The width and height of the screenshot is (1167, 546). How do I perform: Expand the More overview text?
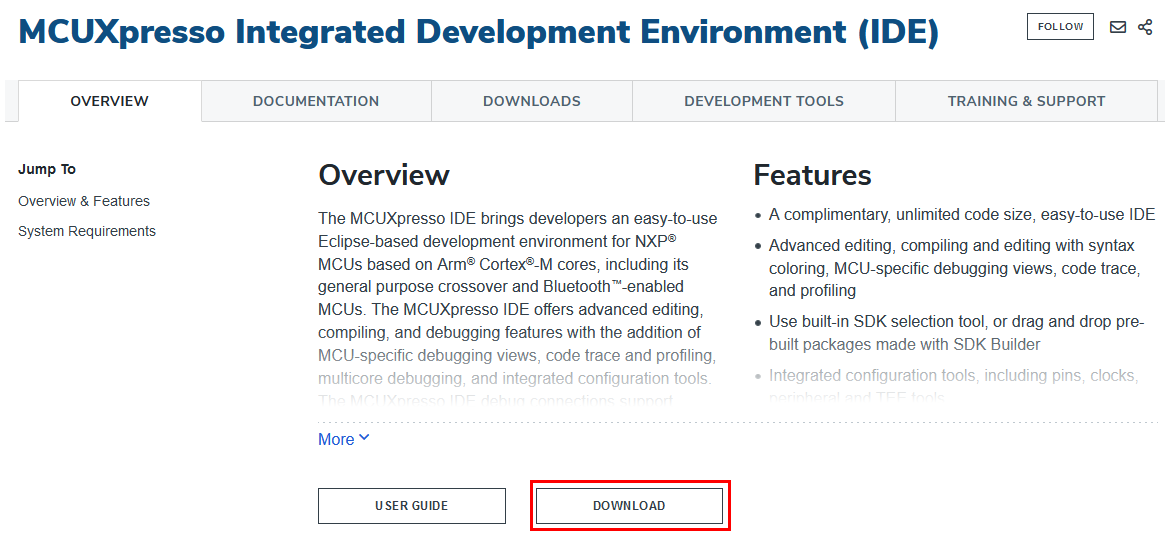click(x=343, y=439)
